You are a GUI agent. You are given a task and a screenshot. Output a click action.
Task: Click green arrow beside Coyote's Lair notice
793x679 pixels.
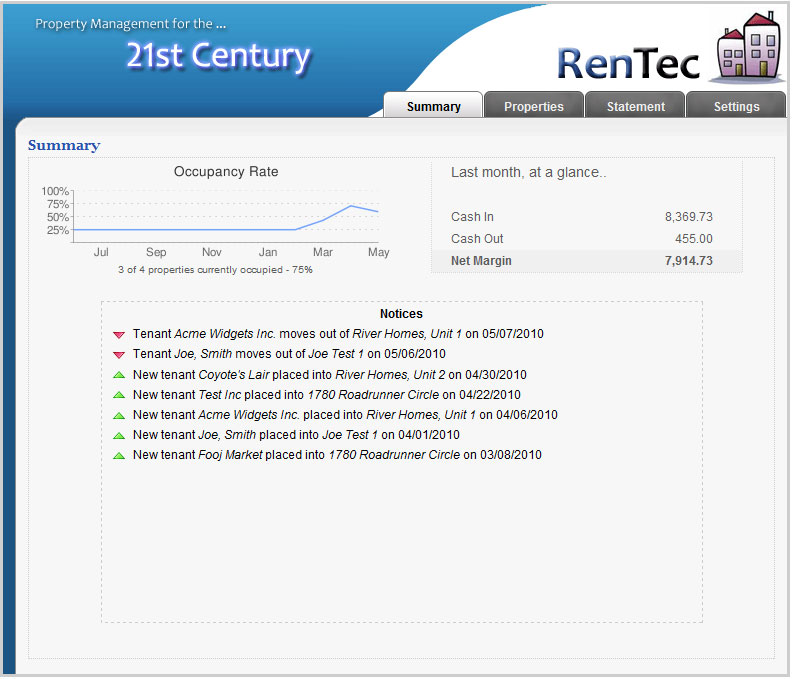(x=119, y=375)
